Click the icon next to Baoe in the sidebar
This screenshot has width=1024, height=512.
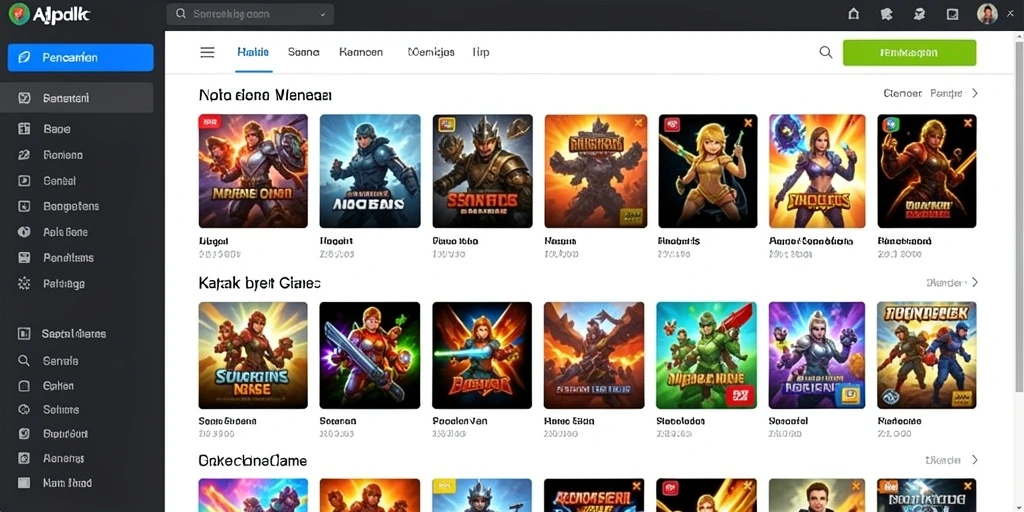[24, 129]
